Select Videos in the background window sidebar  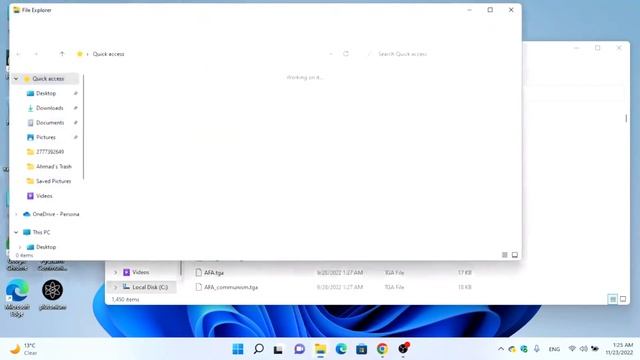(141, 272)
